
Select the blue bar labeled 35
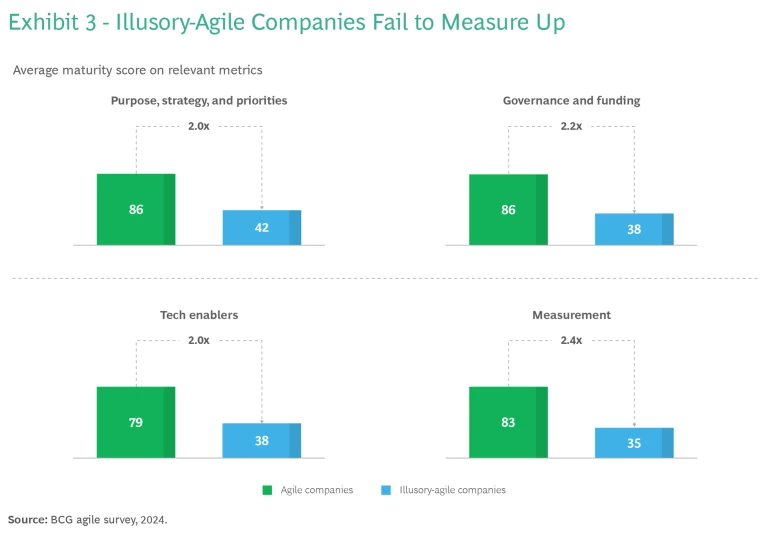click(633, 442)
